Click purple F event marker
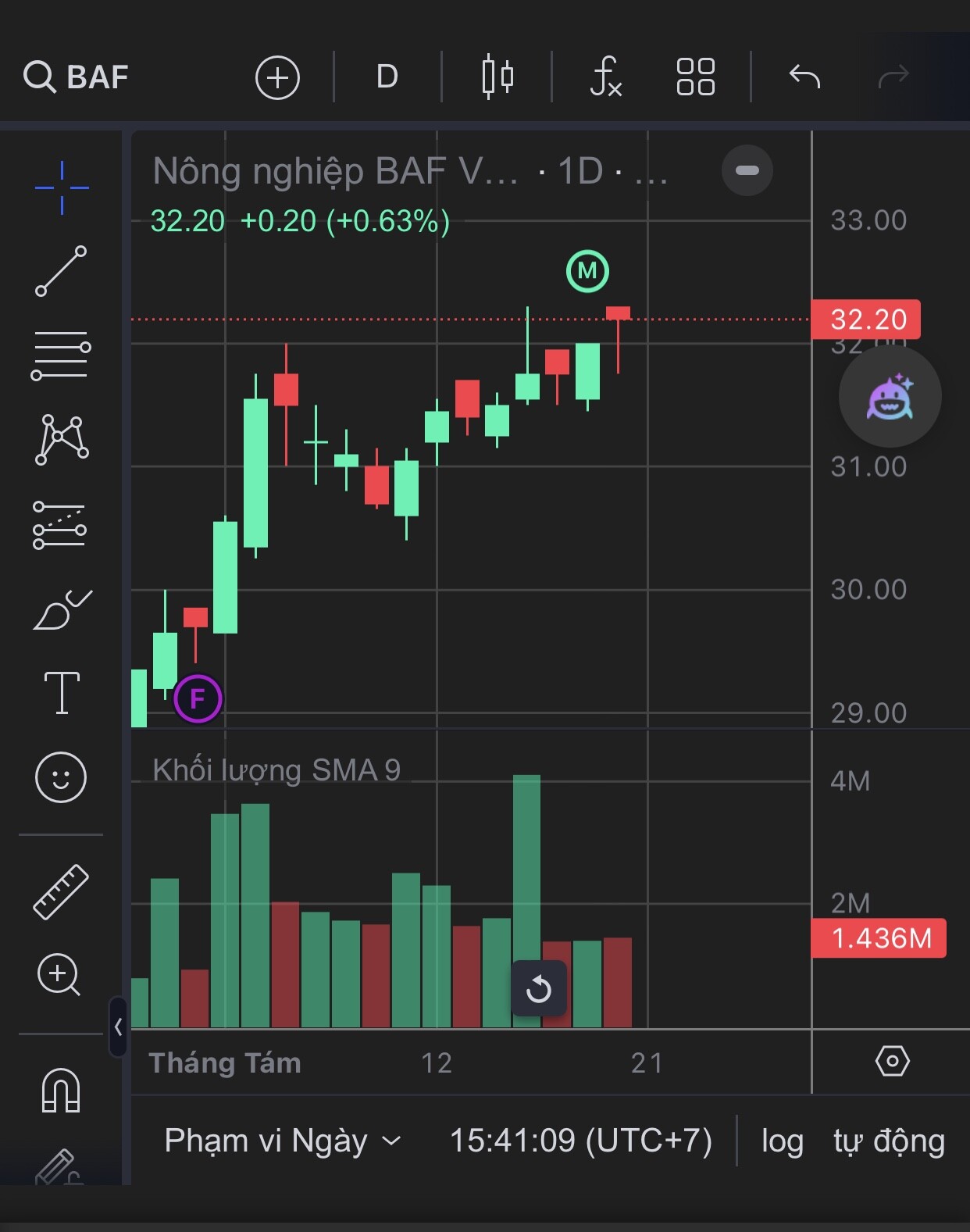The width and height of the screenshot is (970, 1232). [198, 698]
